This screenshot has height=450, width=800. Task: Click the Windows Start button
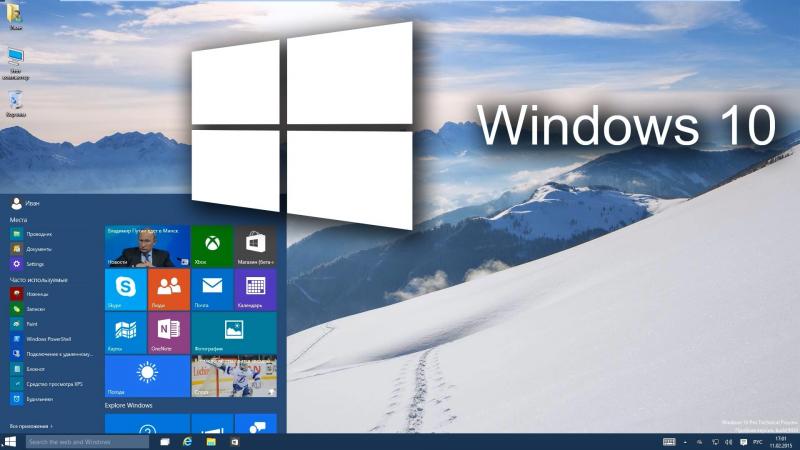10,442
